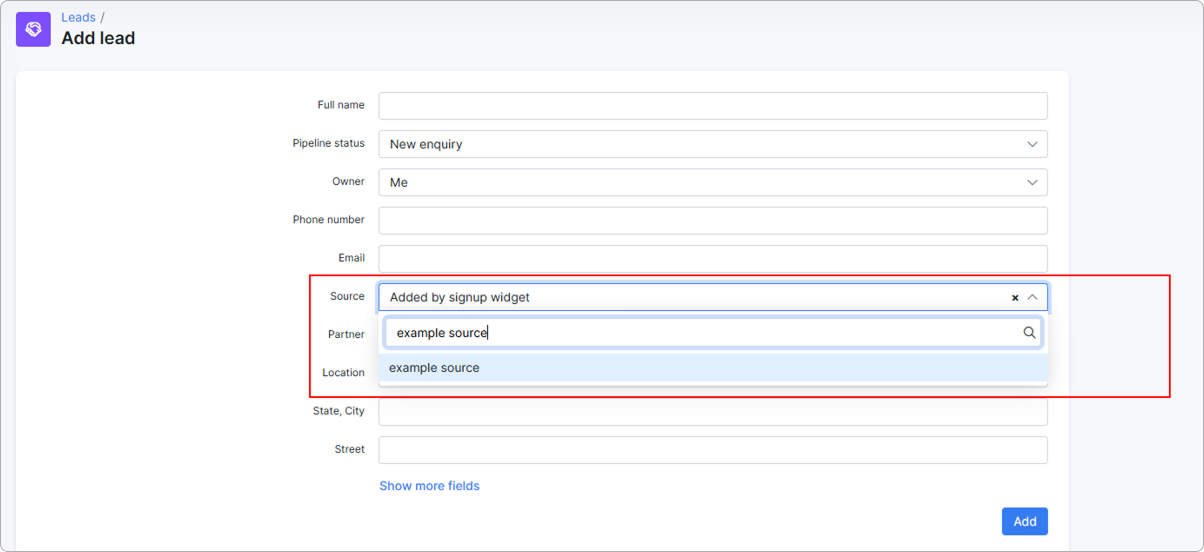Click the purple Leads module icon
The height and width of the screenshot is (552, 1204).
[33, 29]
